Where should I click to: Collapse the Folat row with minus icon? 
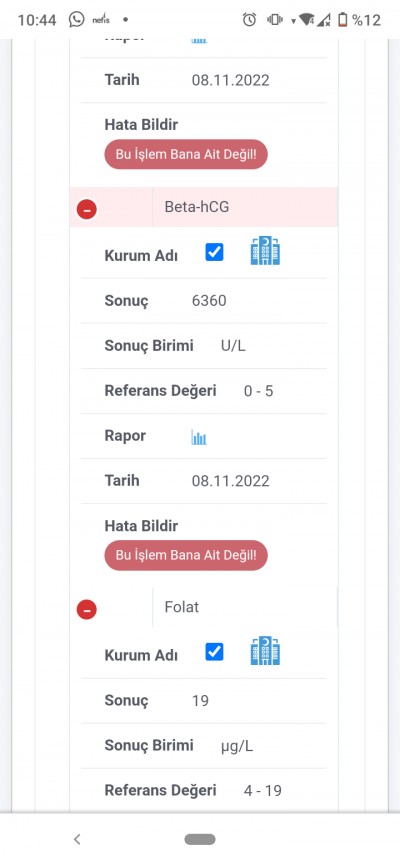(87, 610)
